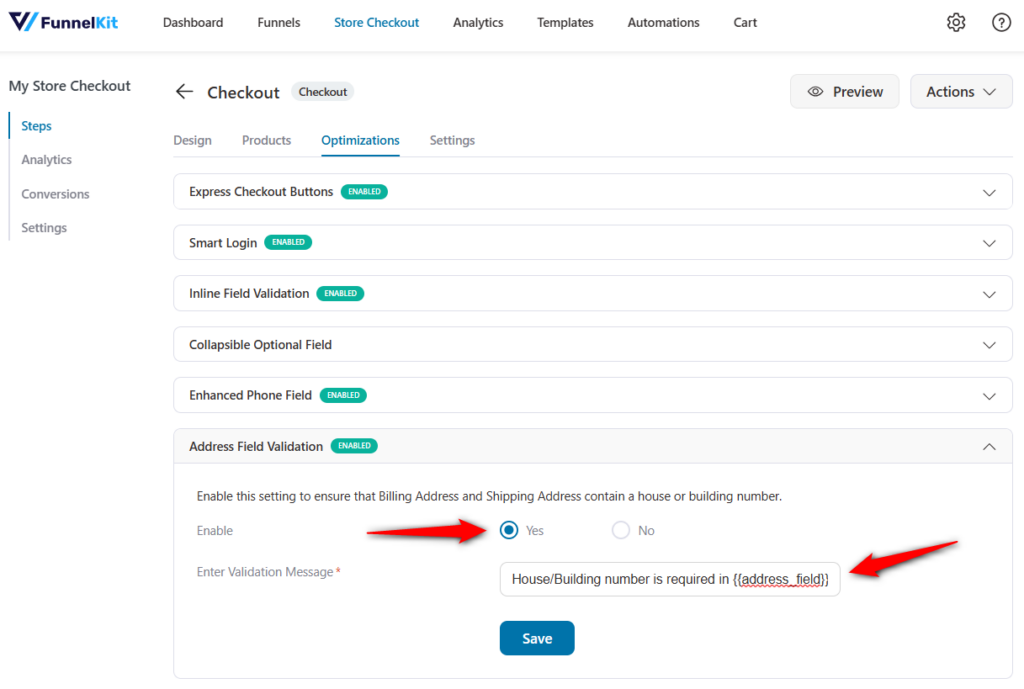Click the Express Checkout Buttons title

(x=261, y=191)
